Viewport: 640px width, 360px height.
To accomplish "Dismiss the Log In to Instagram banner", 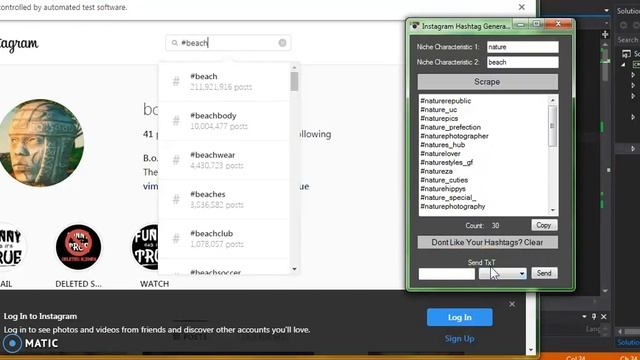I will click(512, 304).
